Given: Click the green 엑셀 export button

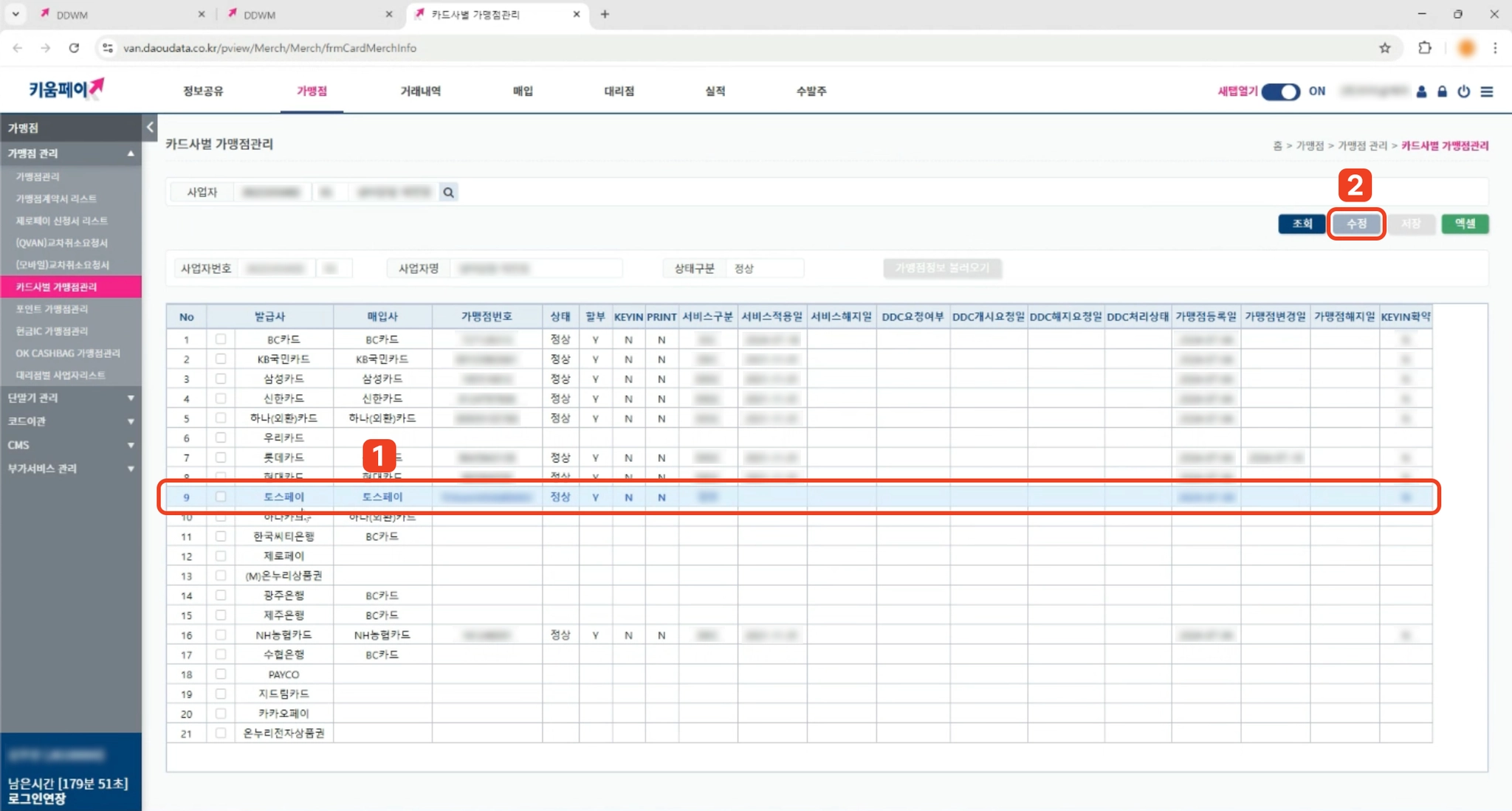Looking at the screenshot, I should 1464,224.
